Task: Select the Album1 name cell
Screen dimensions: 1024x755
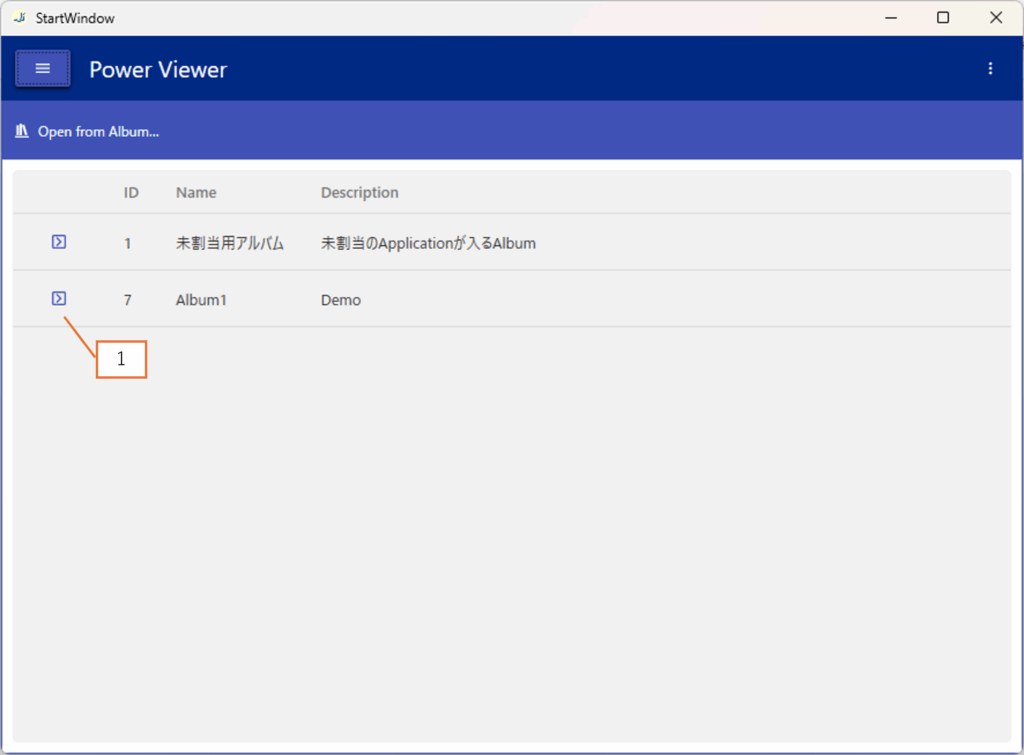Action: coord(201,300)
